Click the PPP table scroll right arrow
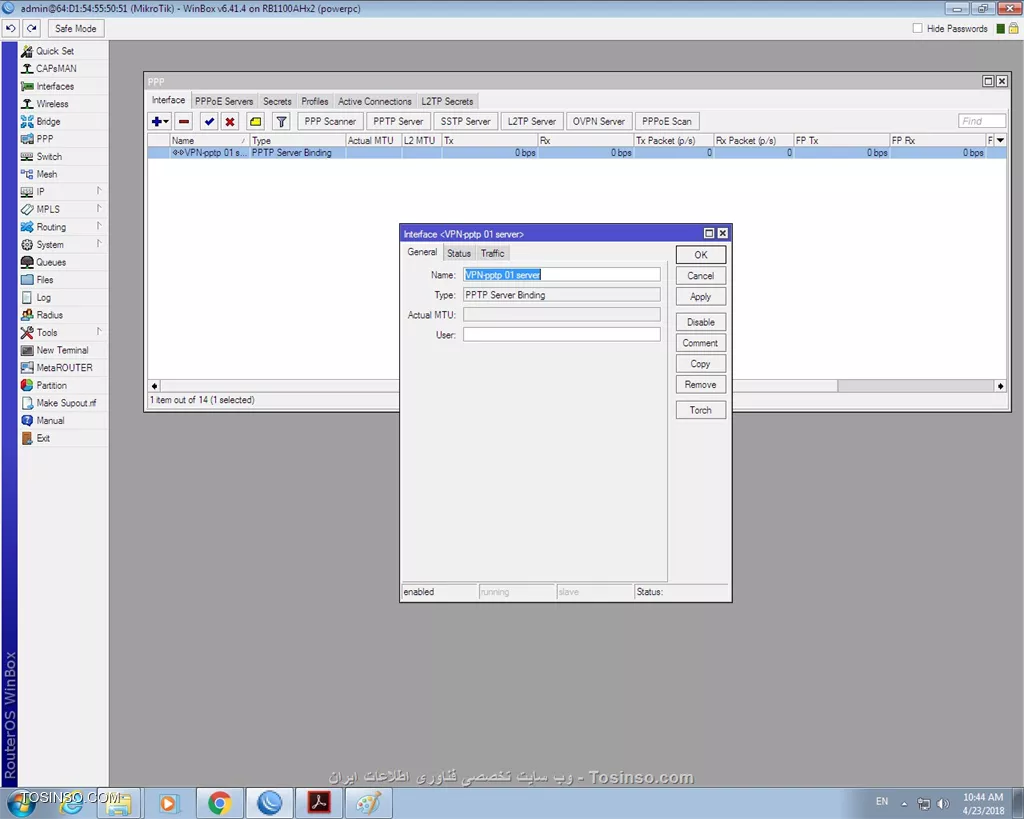This screenshot has height=819, width=1024. point(1000,386)
